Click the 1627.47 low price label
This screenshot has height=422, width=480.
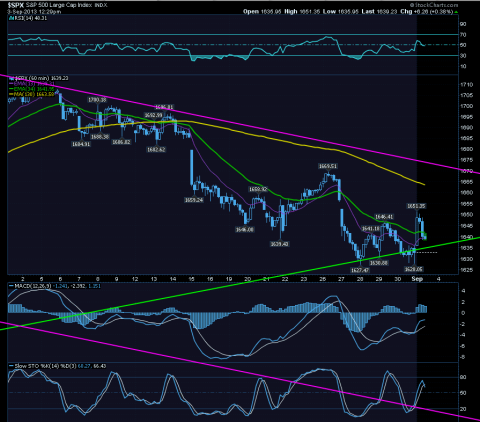360,270
